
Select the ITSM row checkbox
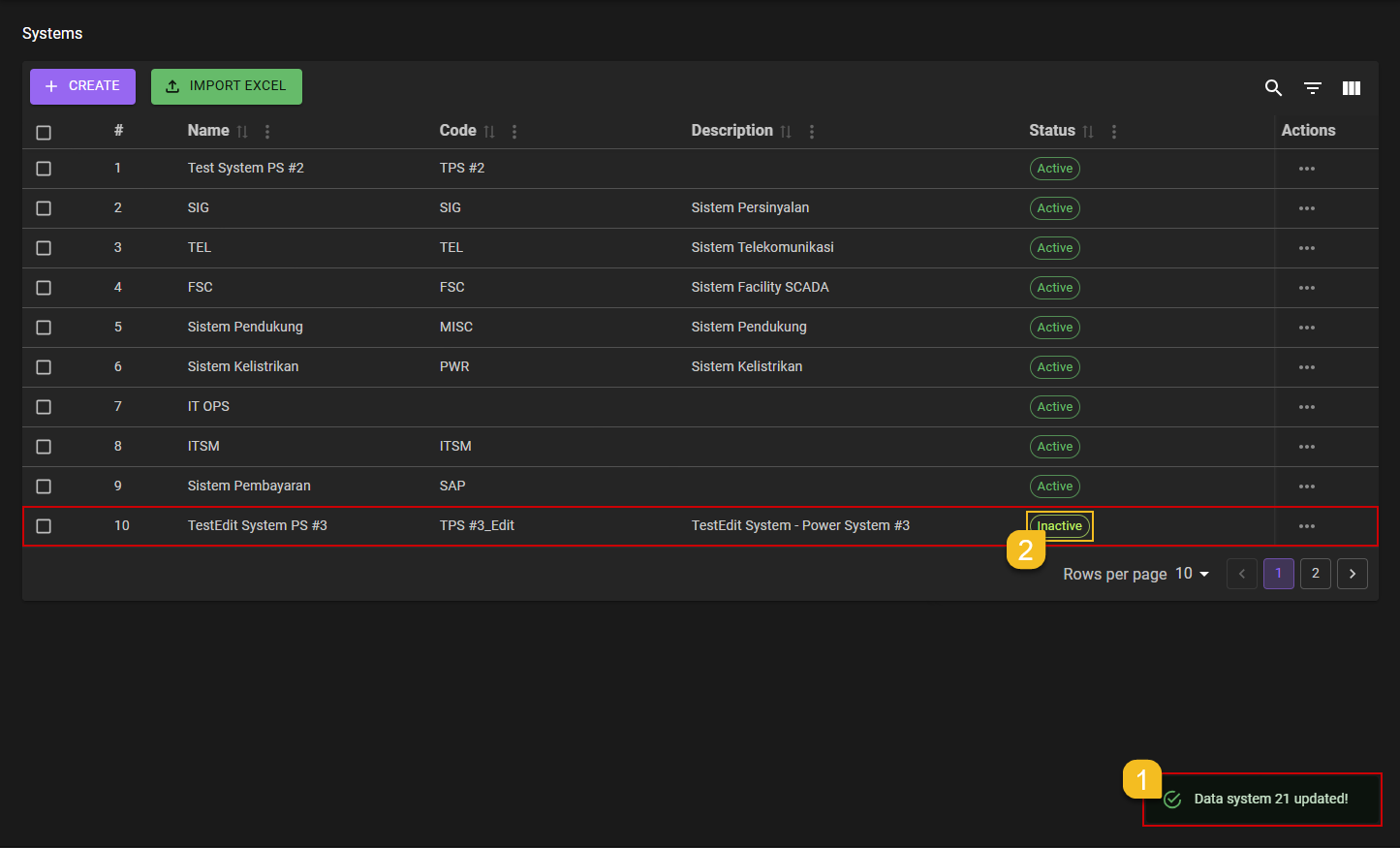(x=44, y=447)
